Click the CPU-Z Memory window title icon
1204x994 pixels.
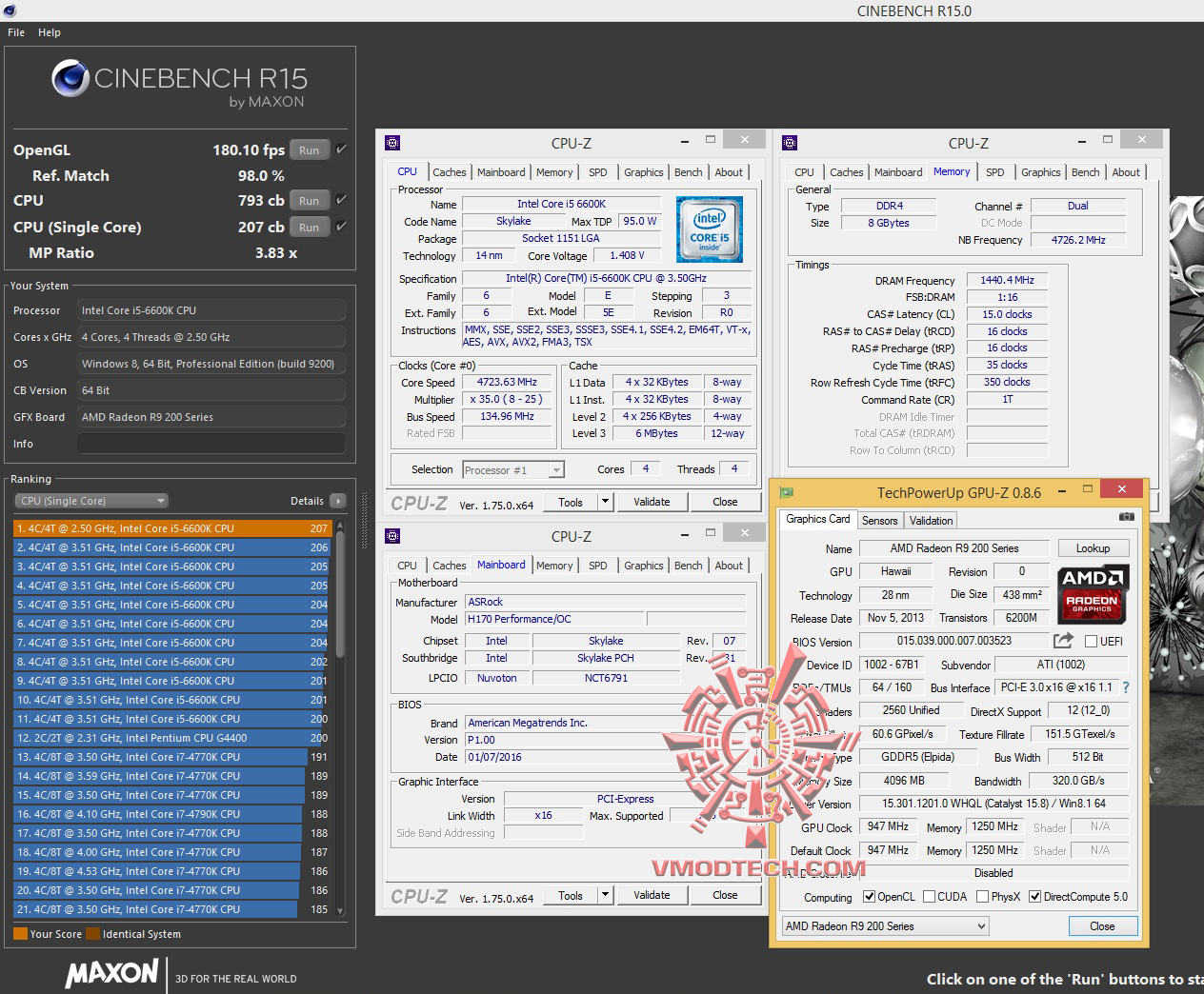(x=789, y=143)
